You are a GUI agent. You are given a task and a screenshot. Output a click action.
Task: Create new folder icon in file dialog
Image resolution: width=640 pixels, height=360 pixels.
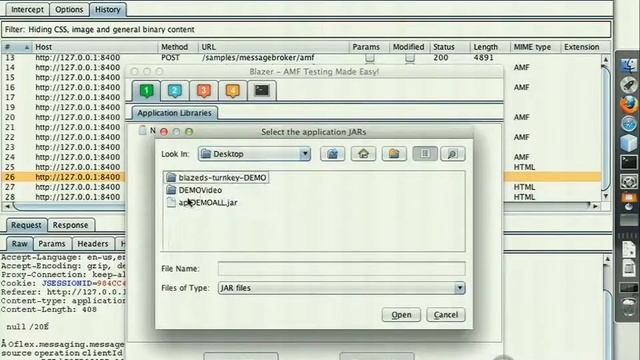(394, 154)
